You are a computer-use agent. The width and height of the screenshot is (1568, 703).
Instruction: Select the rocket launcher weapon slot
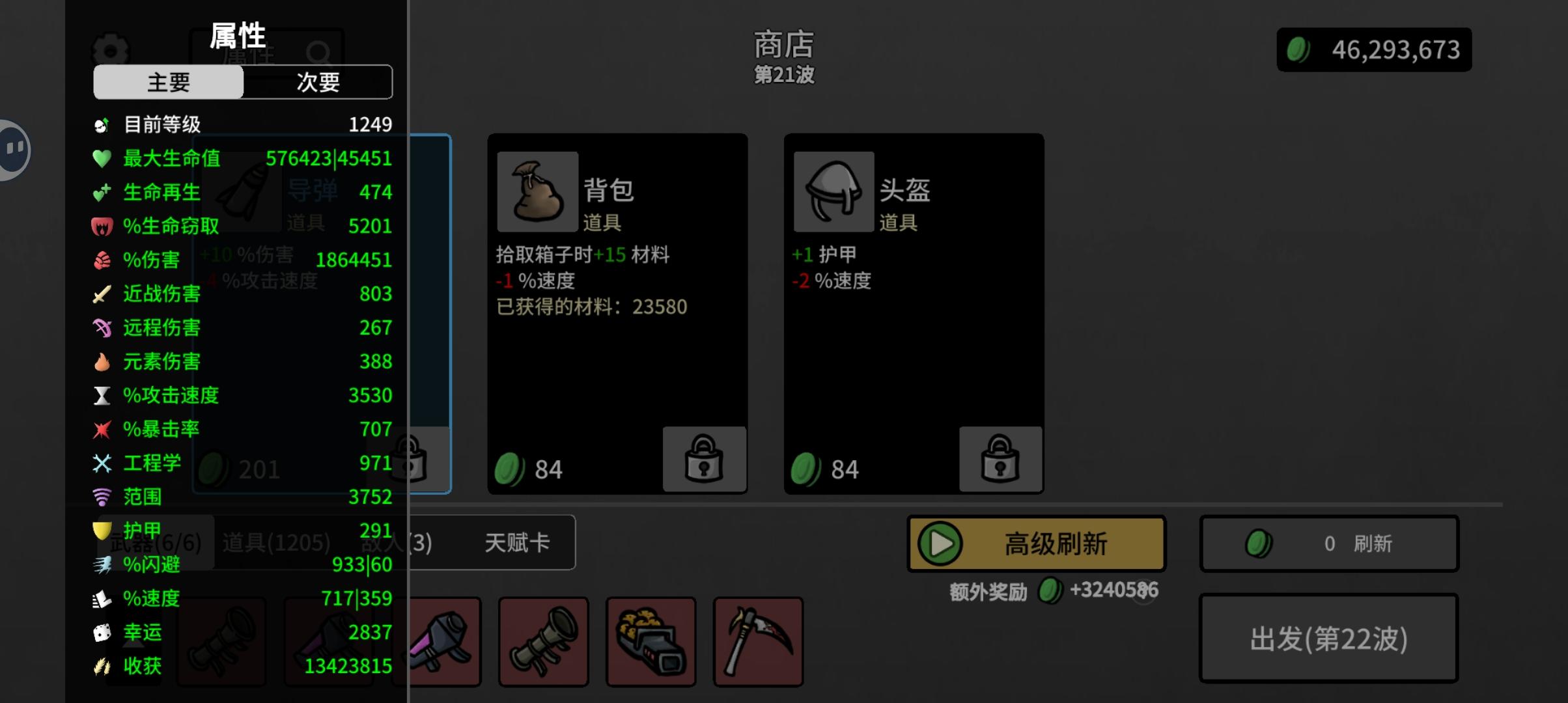tap(544, 642)
